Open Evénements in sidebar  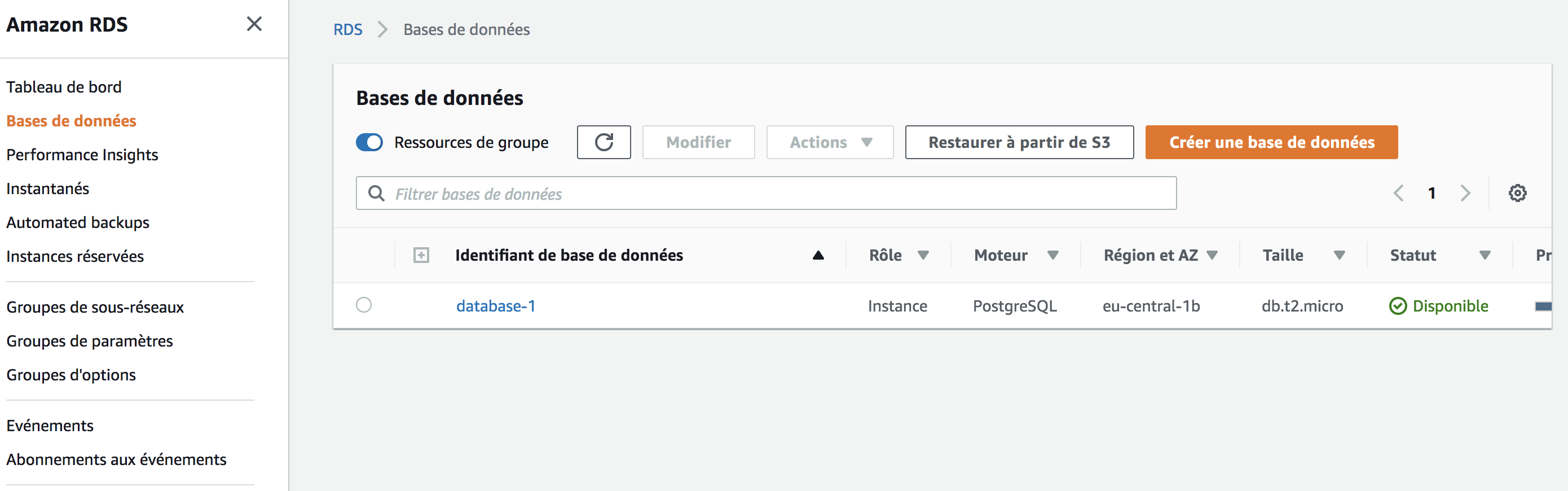50,426
